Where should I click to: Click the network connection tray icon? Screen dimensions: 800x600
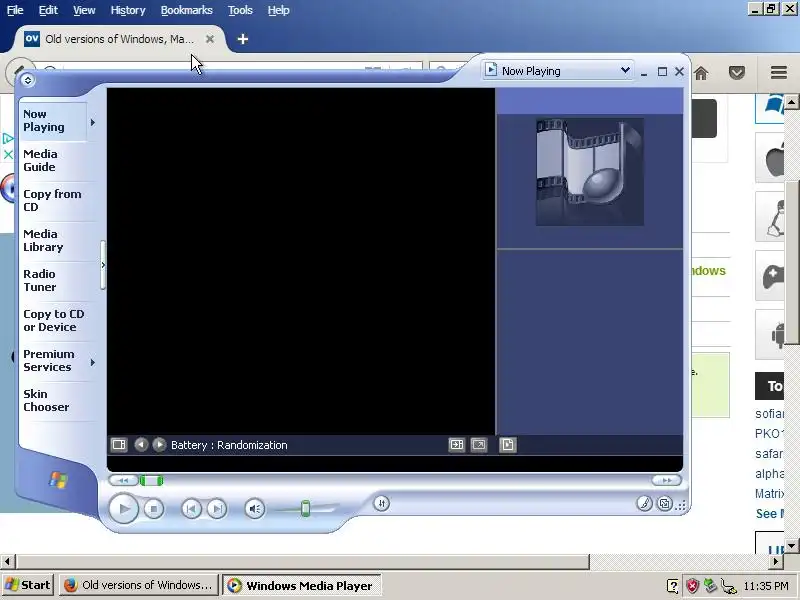[729, 586]
